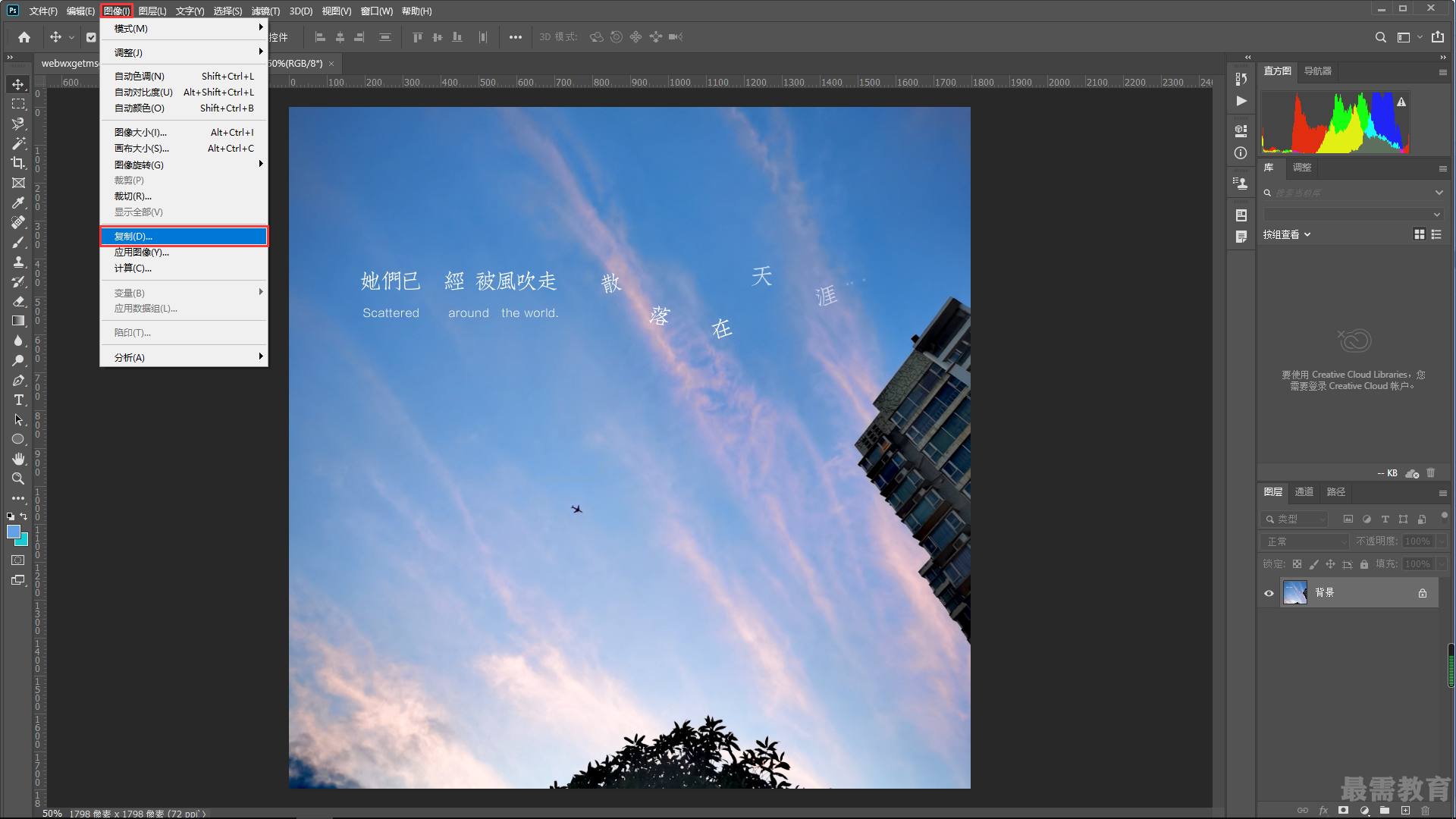Image resolution: width=1456 pixels, height=819 pixels.
Task: Select the Eraser tool
Action: tap(18, 301)
